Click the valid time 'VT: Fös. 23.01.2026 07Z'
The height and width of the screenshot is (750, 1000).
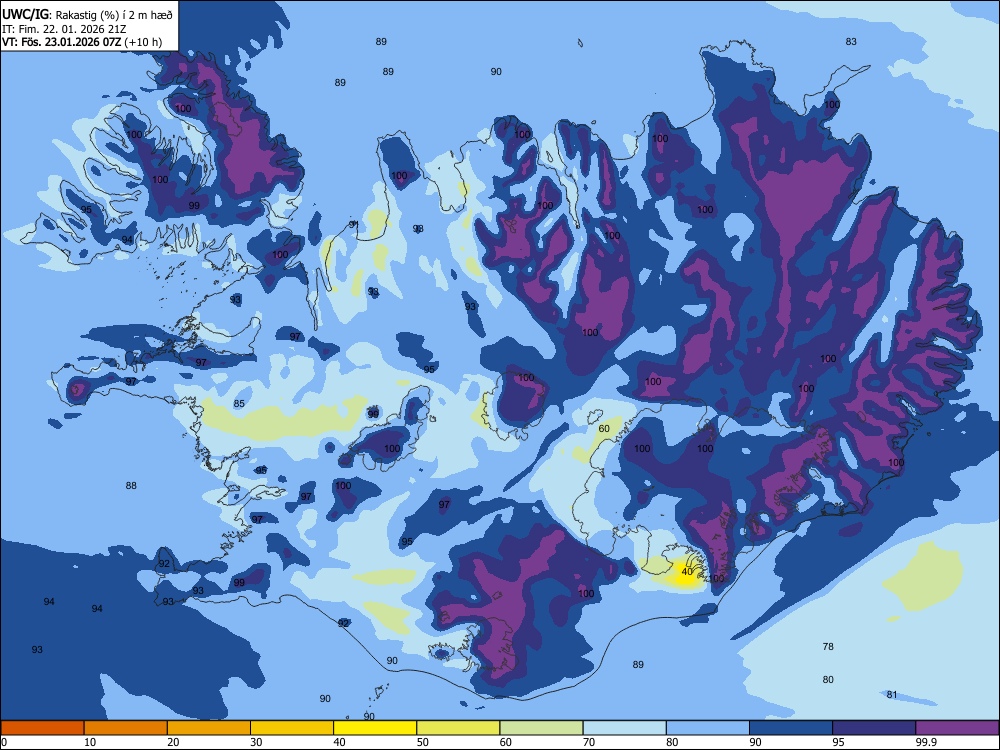point(62,42)
